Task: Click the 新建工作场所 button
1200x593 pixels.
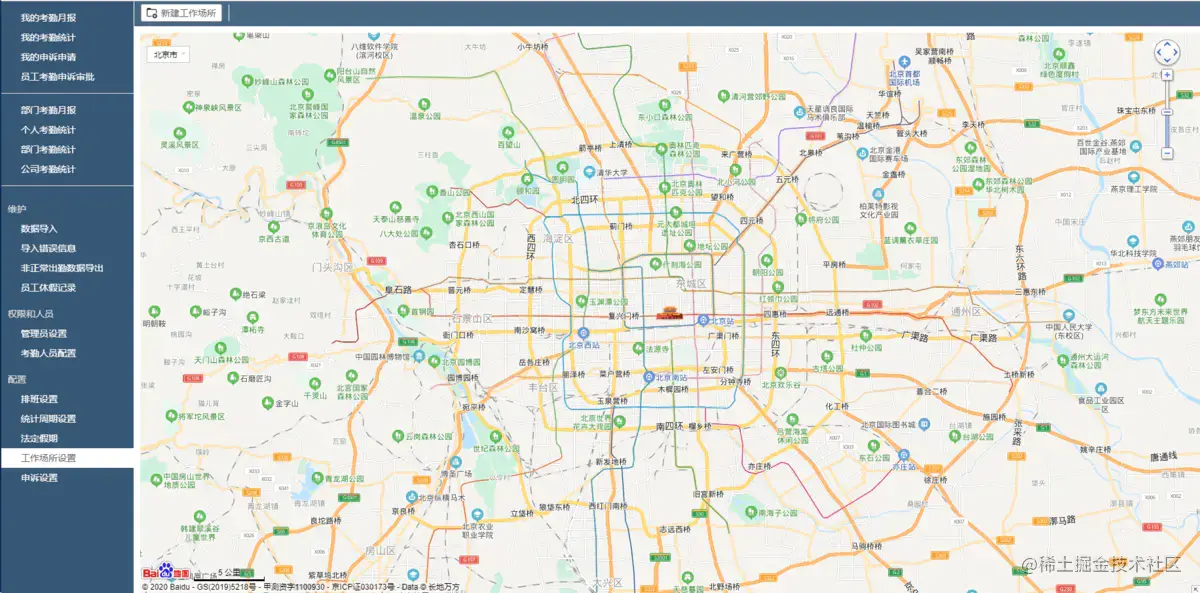Action: (181, 13)
